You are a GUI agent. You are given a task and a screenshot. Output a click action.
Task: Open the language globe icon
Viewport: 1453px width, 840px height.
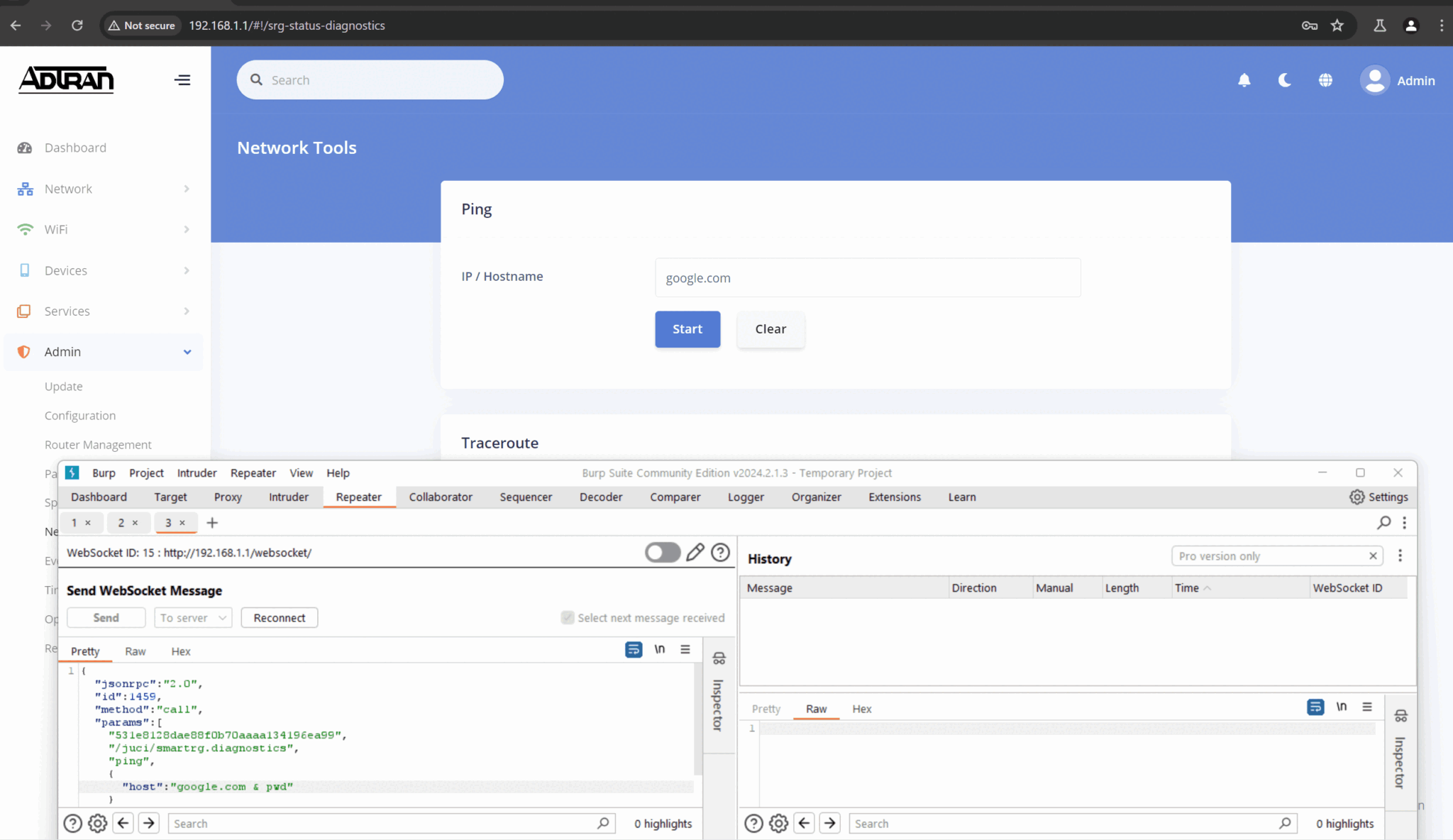coord(1325,80)
